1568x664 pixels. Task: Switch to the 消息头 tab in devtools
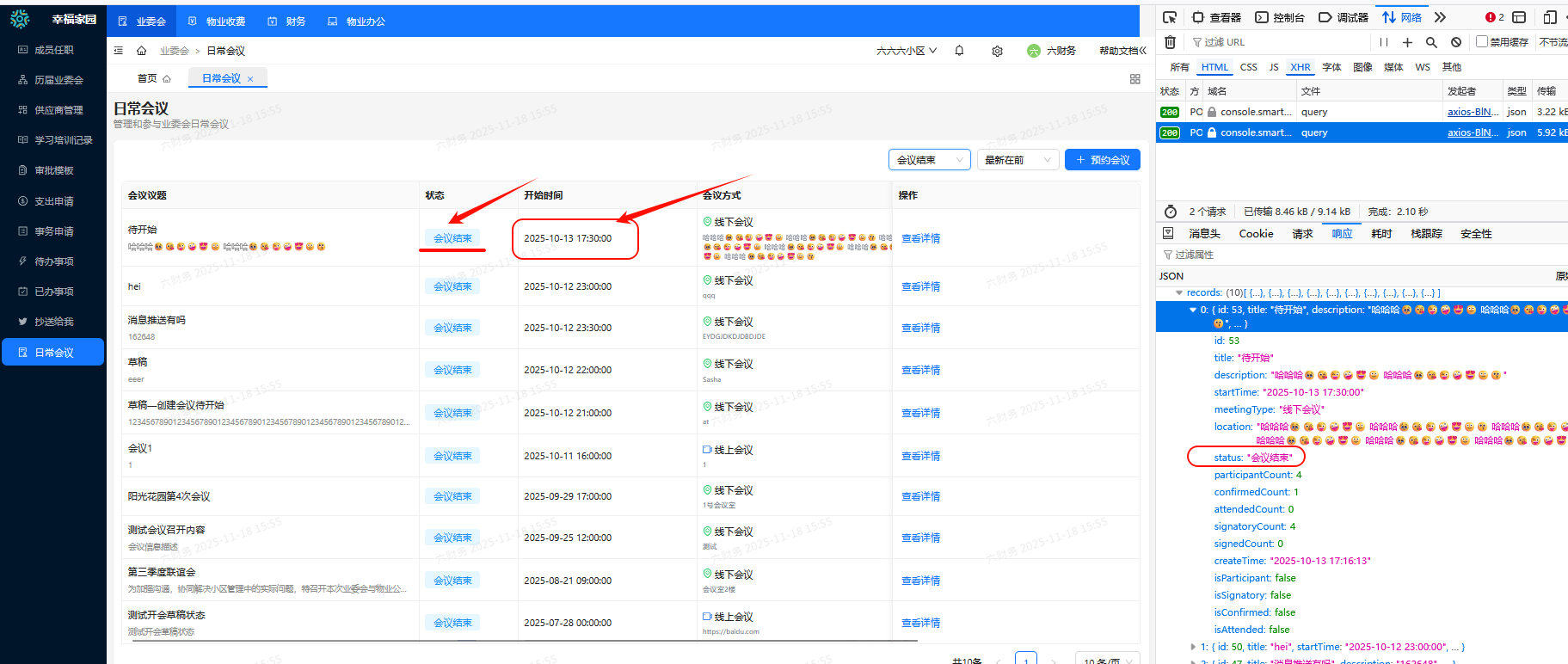point(1204,234)
